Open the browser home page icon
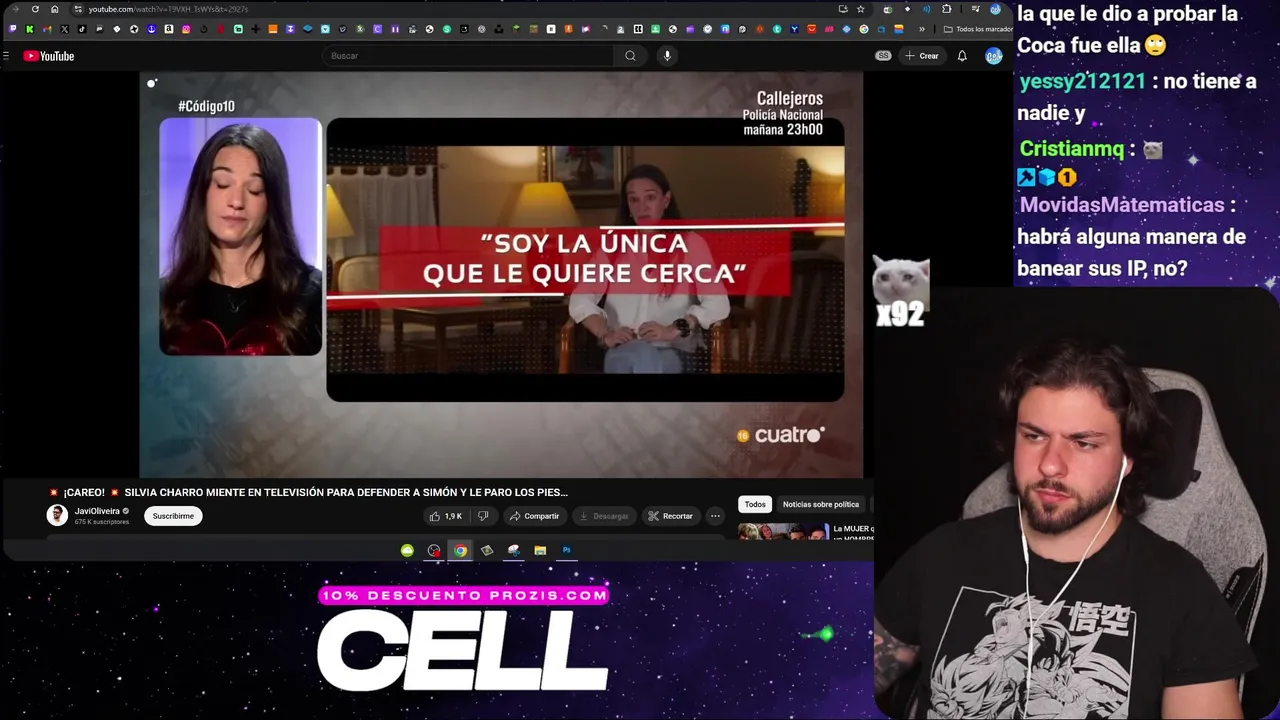 click(x=54, y=9)
